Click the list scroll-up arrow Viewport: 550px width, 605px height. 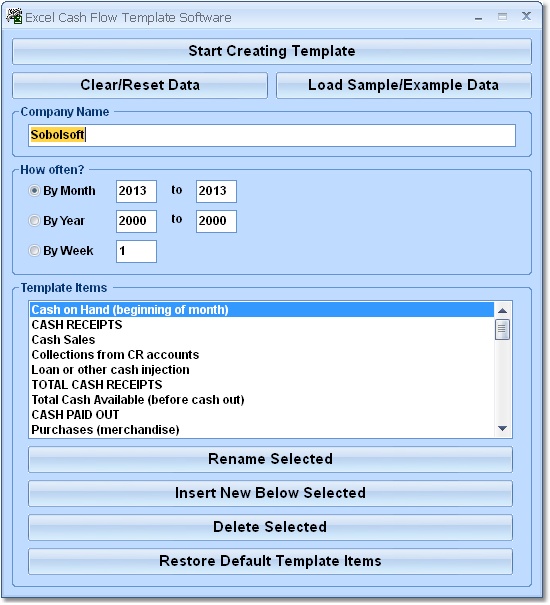click(x=502, y=311)
